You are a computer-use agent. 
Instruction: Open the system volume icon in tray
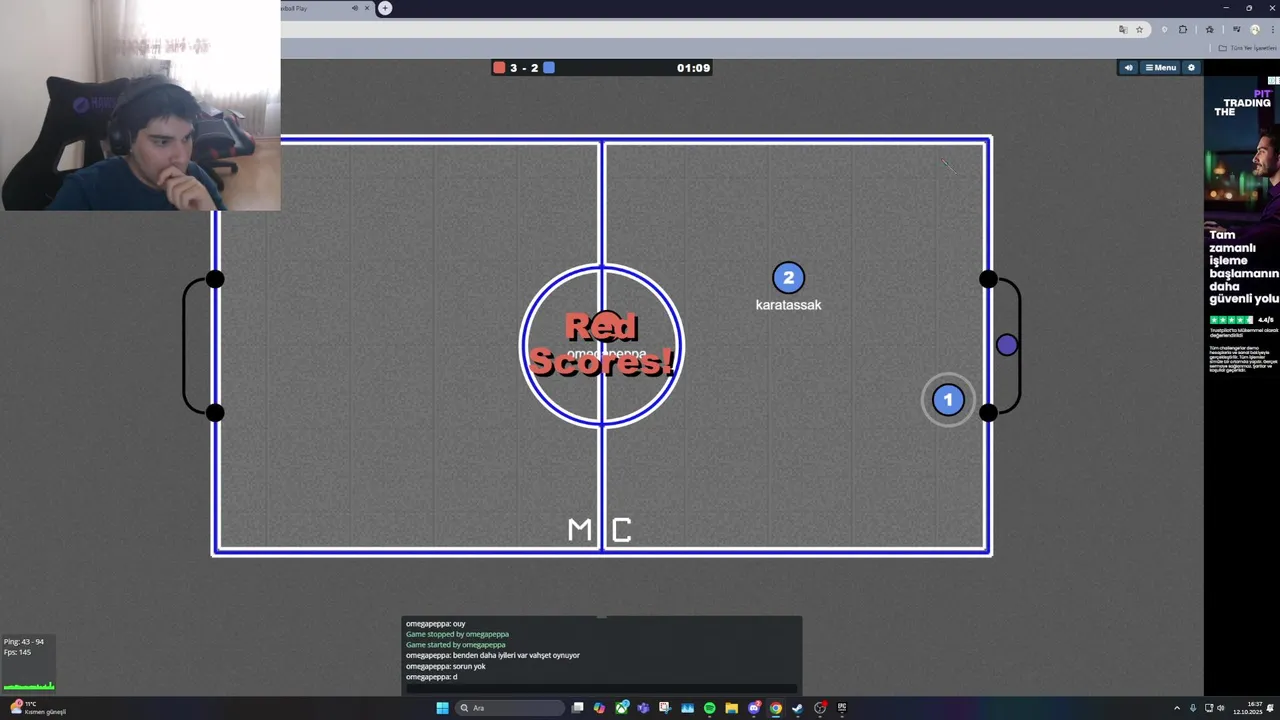1221,708
